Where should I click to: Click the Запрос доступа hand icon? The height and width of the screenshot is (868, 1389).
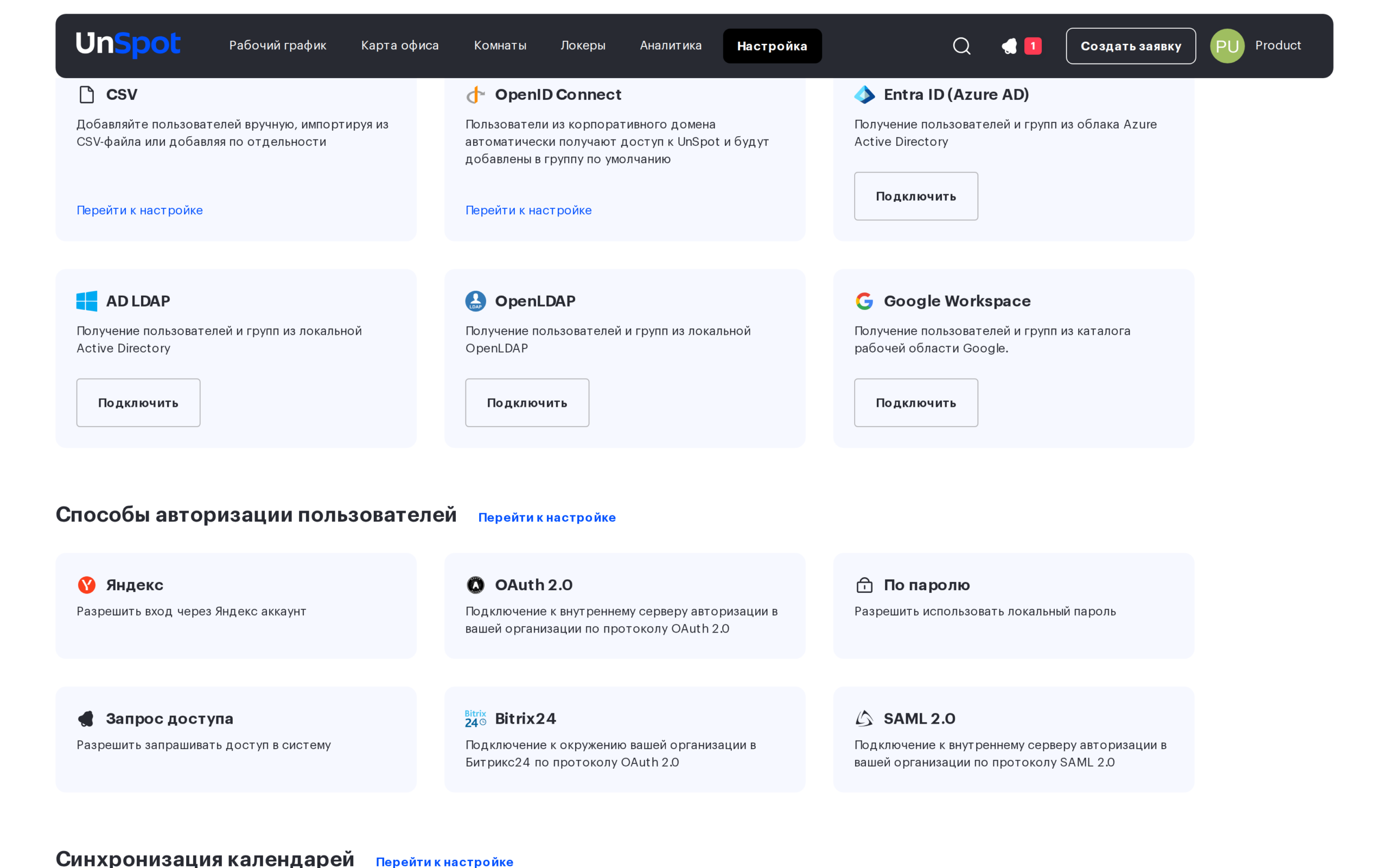[86, 718]
